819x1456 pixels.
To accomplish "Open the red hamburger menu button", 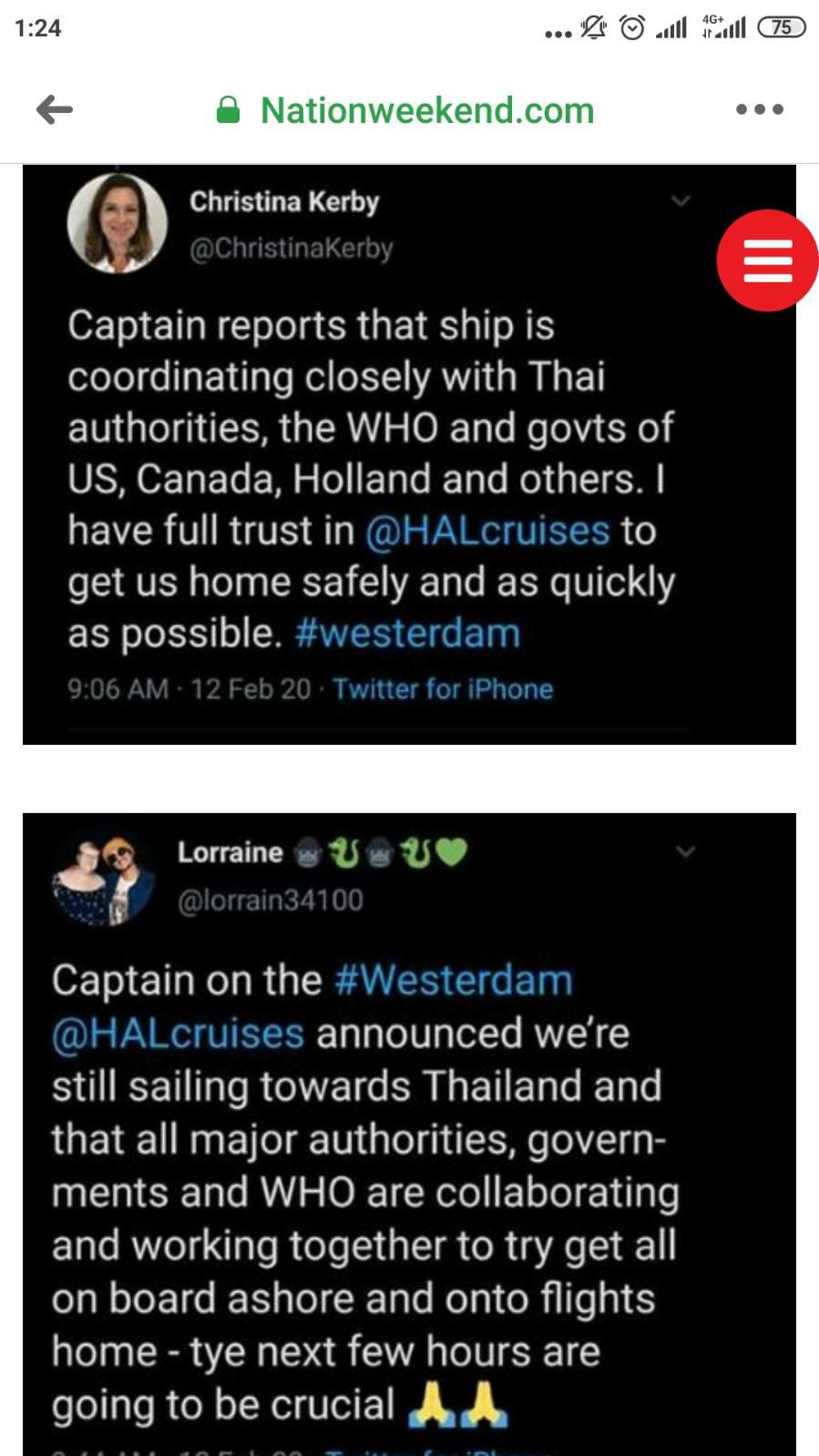I will tap(767, 260).
